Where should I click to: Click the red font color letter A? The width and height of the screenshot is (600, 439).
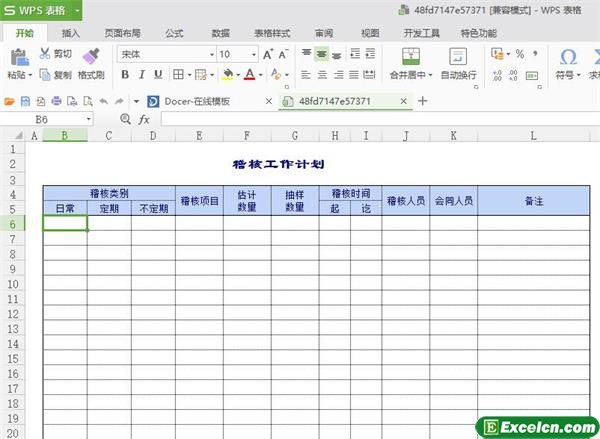[248, 74]
